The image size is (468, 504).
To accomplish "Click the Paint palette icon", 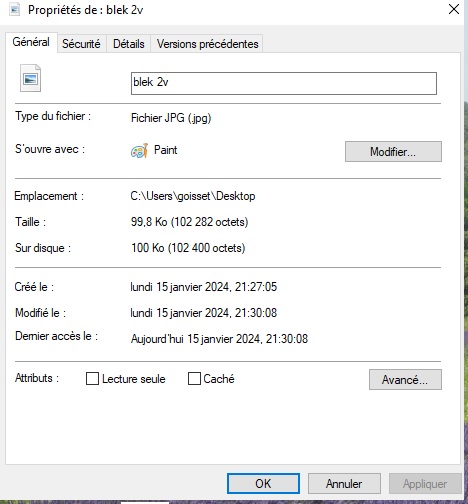I will tap(139, 151).
